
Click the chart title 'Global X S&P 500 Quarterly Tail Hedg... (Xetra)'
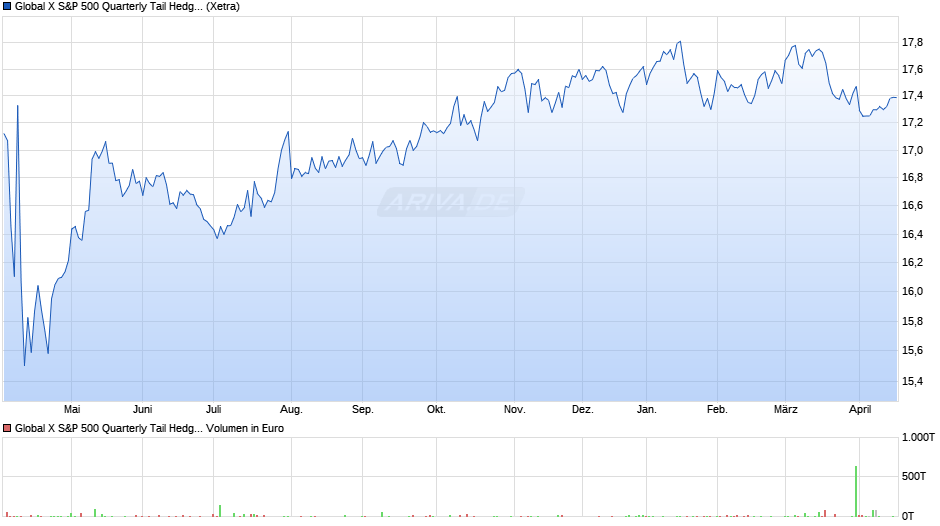click(127, 7)
